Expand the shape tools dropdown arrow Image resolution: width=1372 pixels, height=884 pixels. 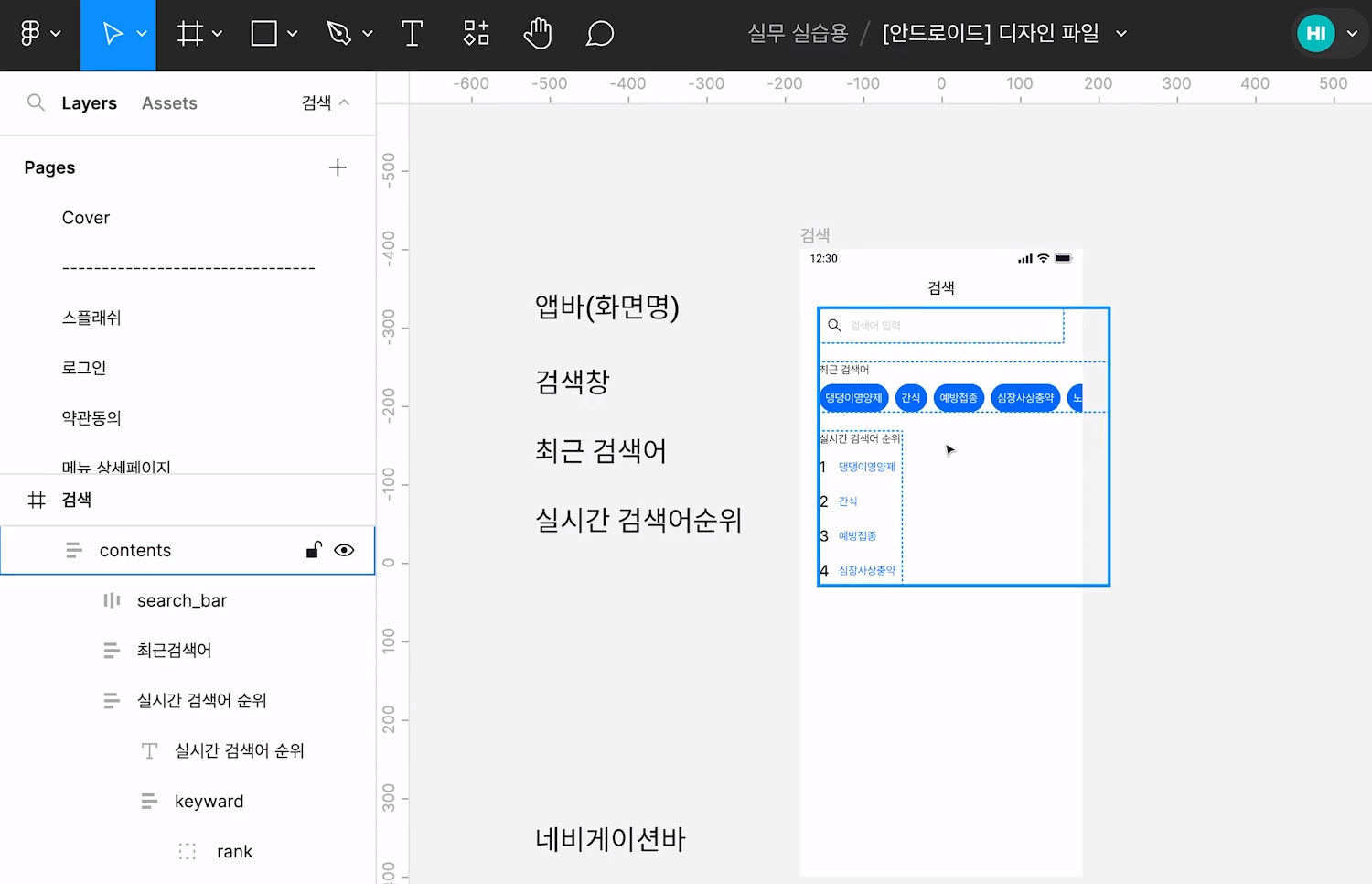tap(293, 34)
